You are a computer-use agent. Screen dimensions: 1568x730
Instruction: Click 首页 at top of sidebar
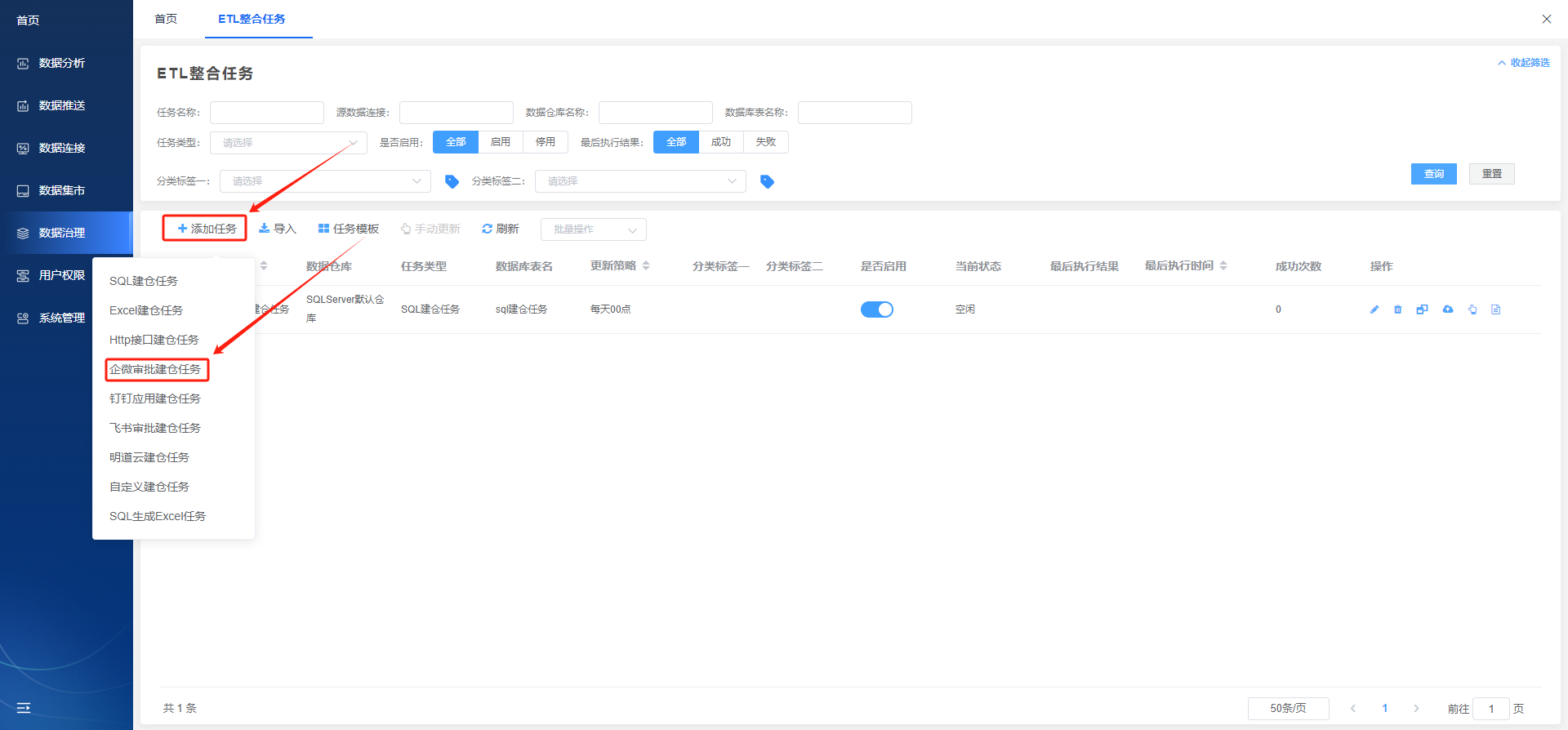28,20
